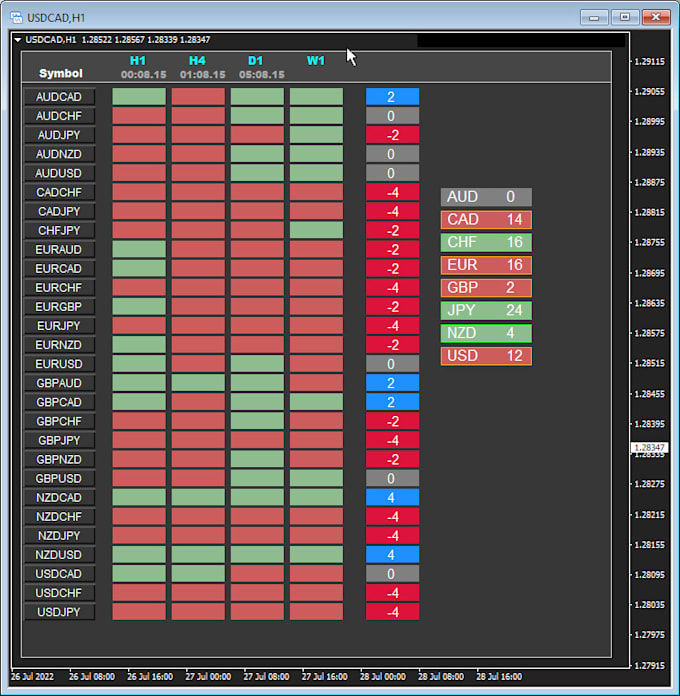Choose the EURUSD symbol button
The width and height of the screenshot is (680, 696).
click(x=59, y=364)
